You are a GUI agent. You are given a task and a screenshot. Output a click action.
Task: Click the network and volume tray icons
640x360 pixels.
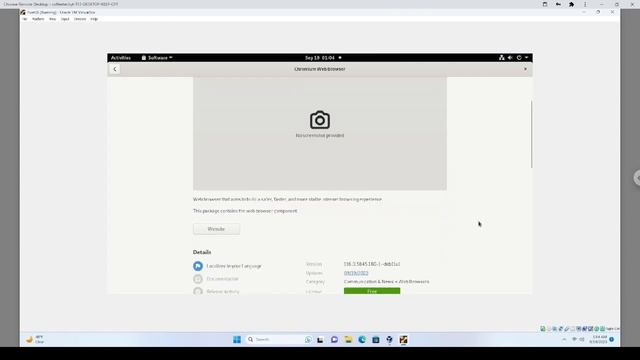click(x=578, y=340)
